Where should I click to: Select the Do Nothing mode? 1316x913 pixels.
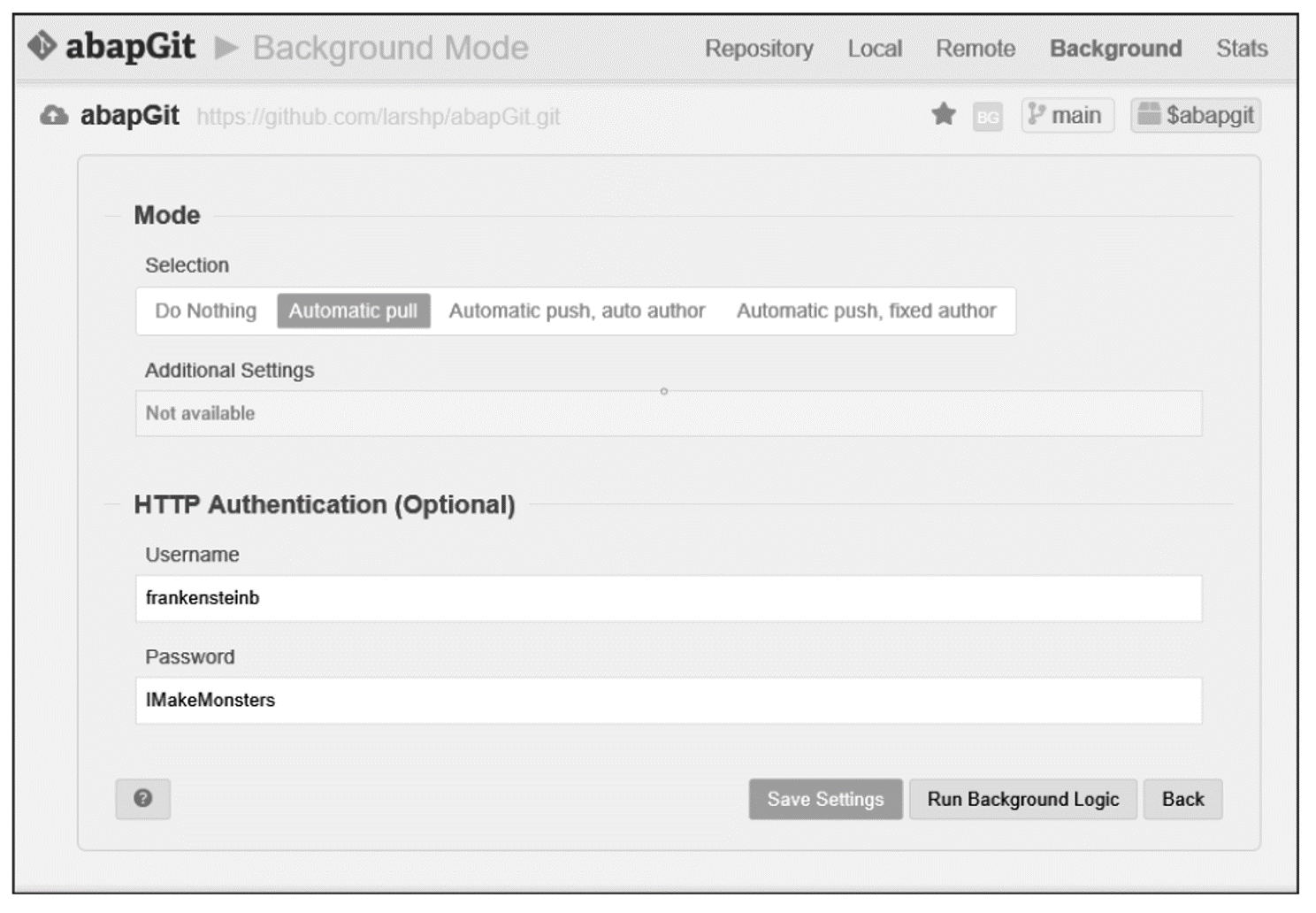(204, 311)
